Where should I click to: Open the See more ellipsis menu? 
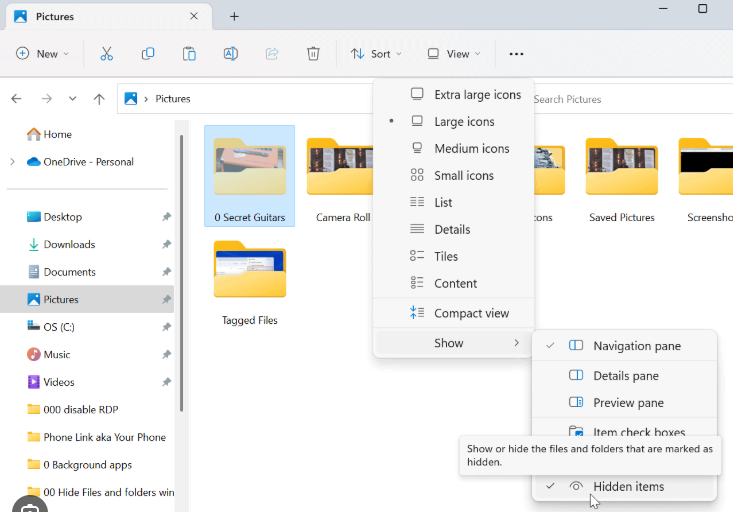(x=516, y=54)
